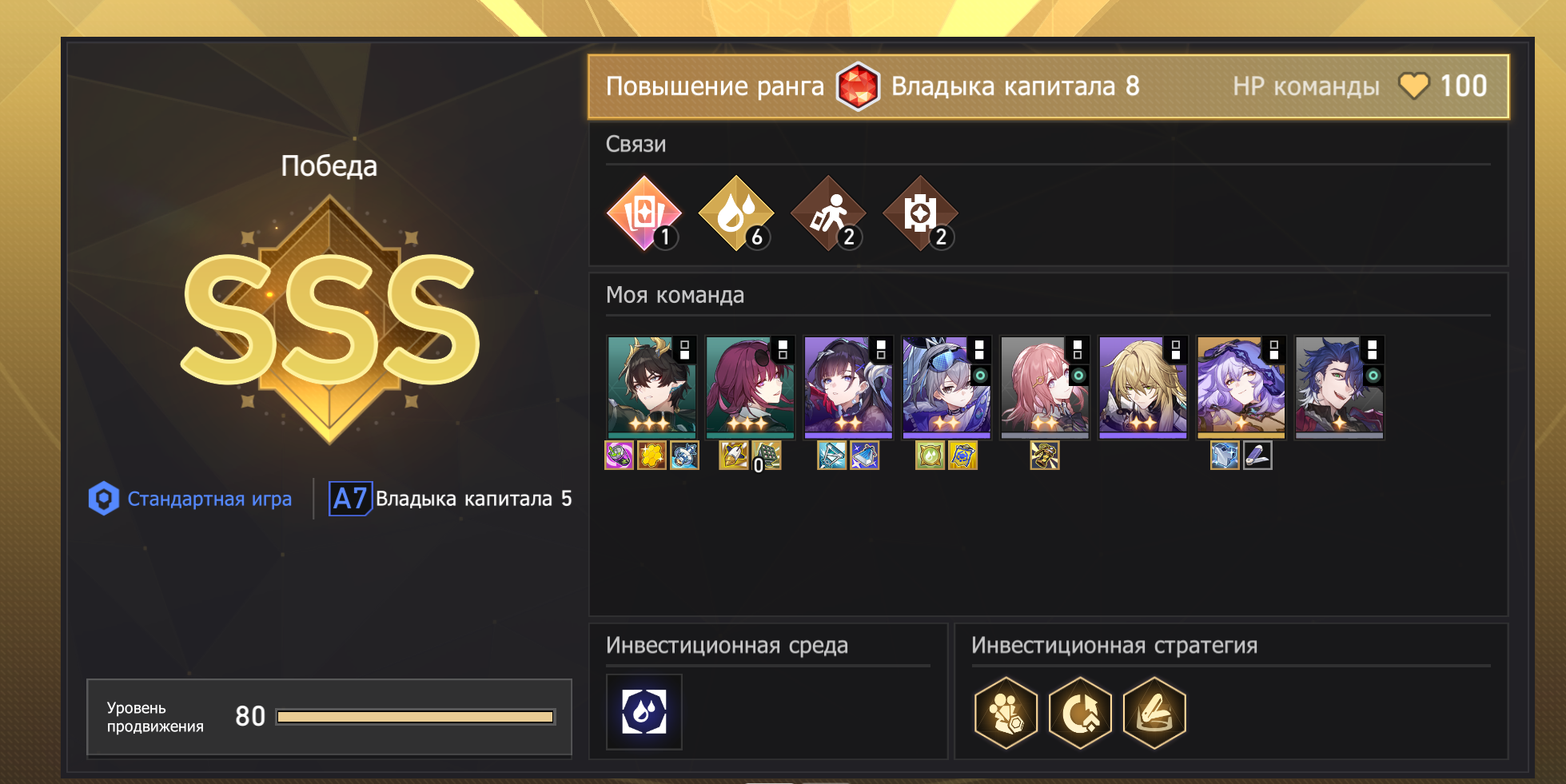
Task: Select the golden droplets bond with count 6
Action: point(736,214)
